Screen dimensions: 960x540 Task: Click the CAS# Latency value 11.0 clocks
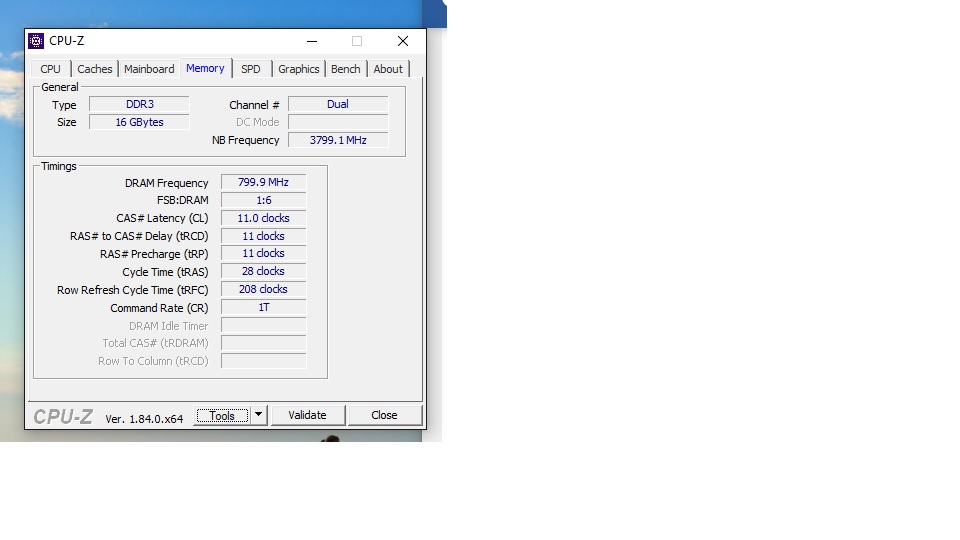(263, 218)
